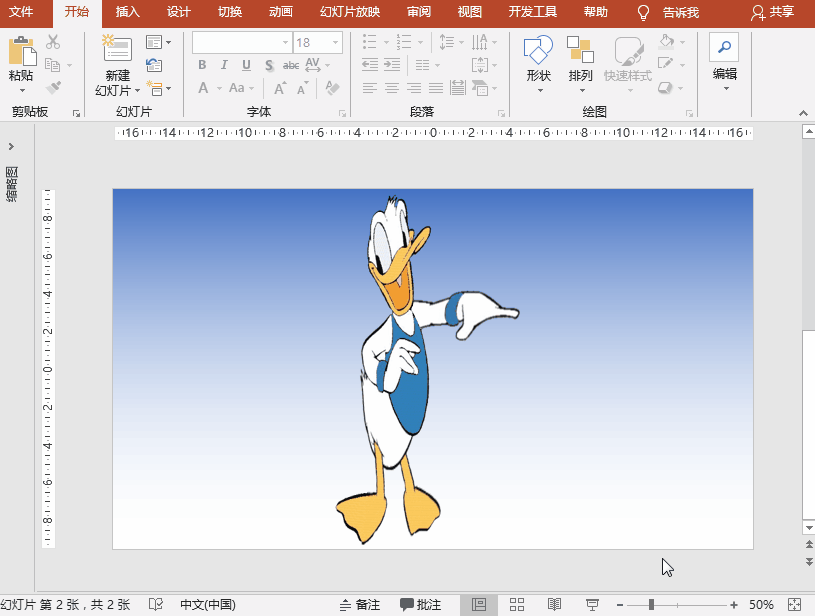This screenshot has height=616, width=815.
Task: Open the font color dropdown arrow
Action: pyautogui.click(x=219, y=88)
